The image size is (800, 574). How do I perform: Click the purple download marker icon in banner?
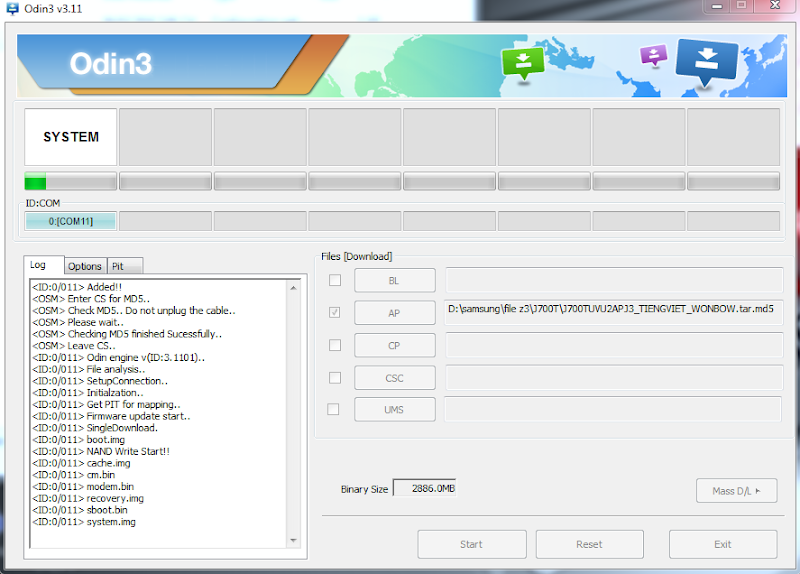coord(654,55)
